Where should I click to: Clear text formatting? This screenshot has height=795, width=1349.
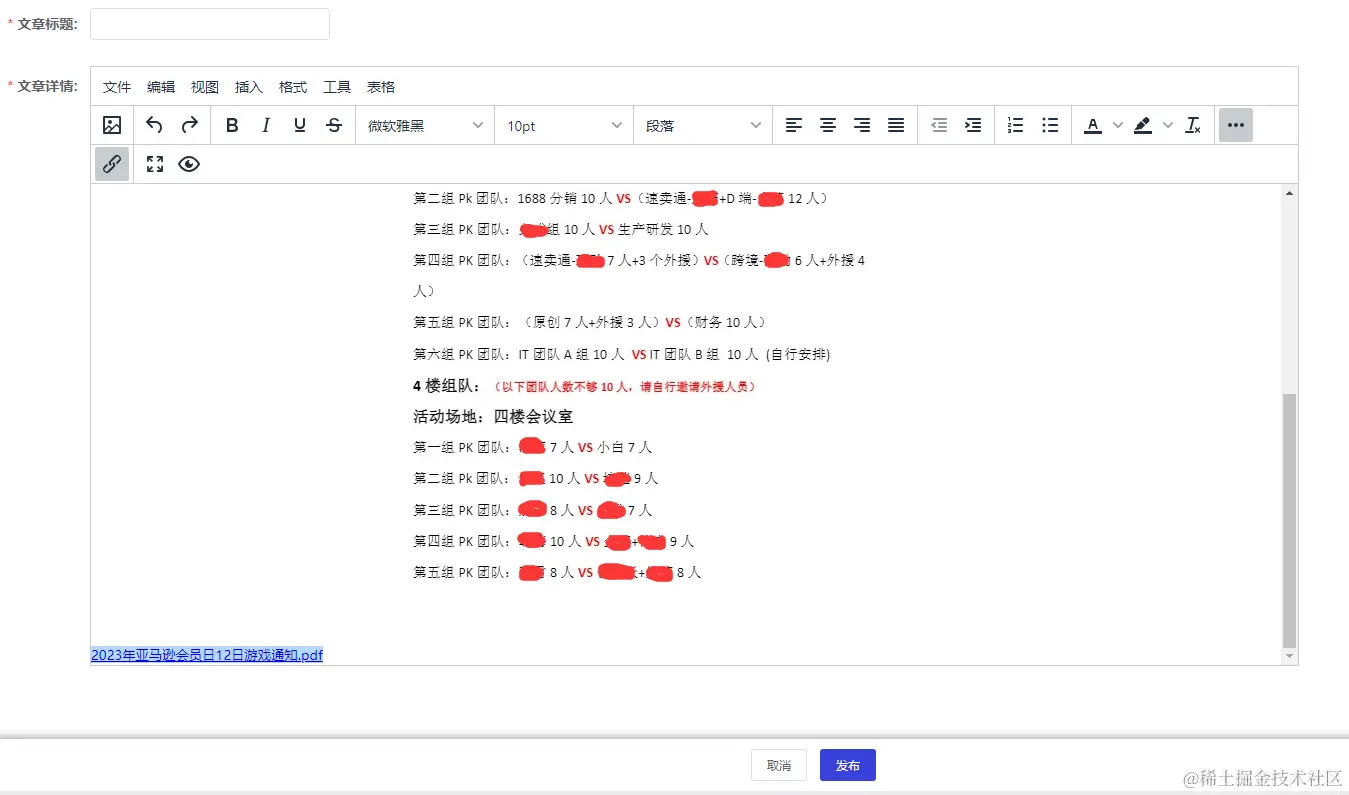coord(1192,125)
